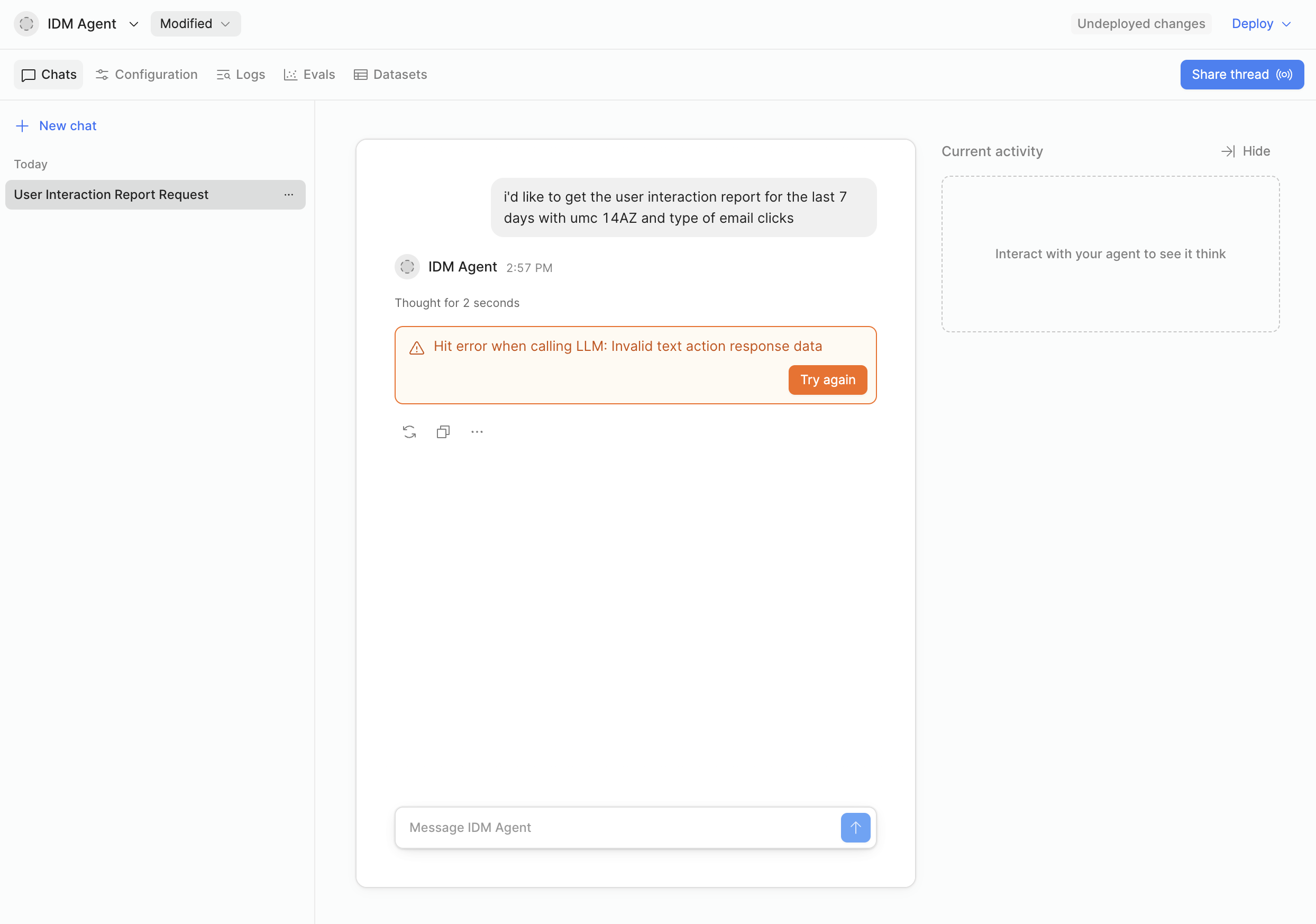Open the Logs tab
Screen dimensions: 1316x924
pos(241,75)
